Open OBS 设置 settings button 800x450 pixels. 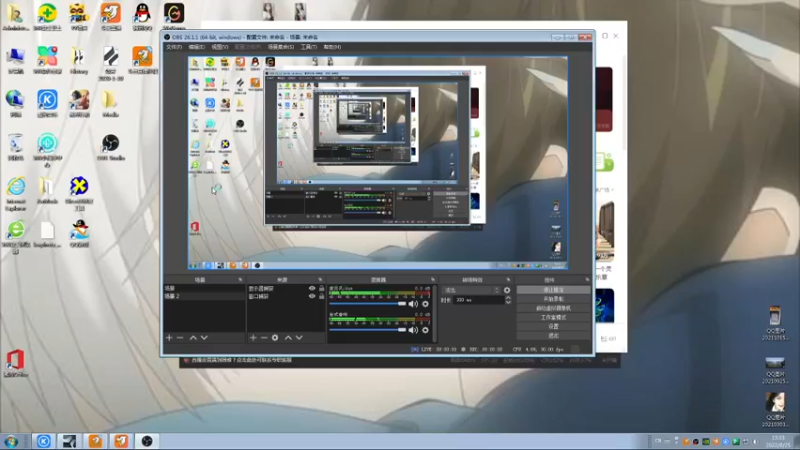(x=554, y=327)
